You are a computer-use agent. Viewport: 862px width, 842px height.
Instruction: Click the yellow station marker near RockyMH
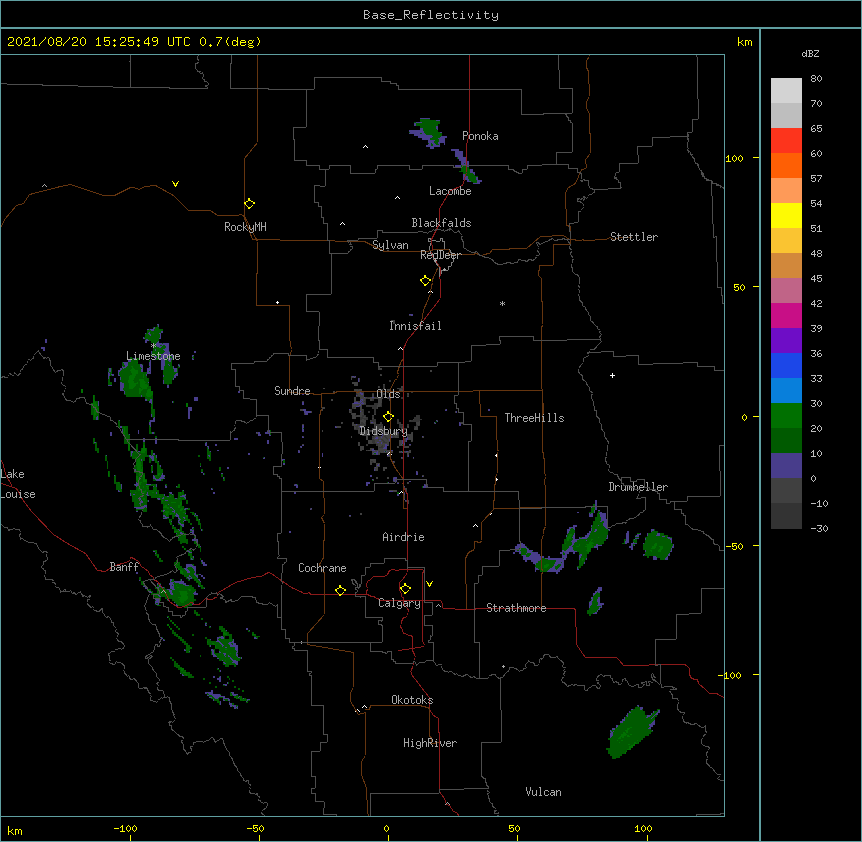click(249, 203)
